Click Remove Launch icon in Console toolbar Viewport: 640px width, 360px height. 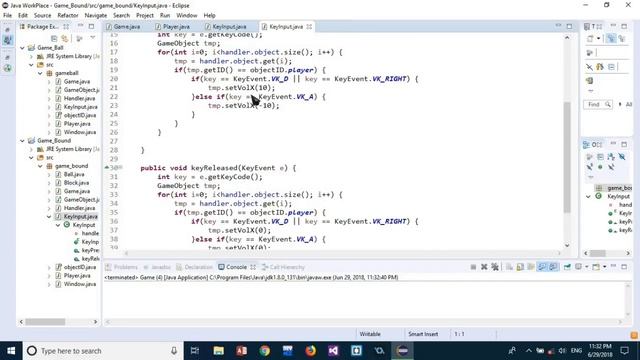point(484,267)
